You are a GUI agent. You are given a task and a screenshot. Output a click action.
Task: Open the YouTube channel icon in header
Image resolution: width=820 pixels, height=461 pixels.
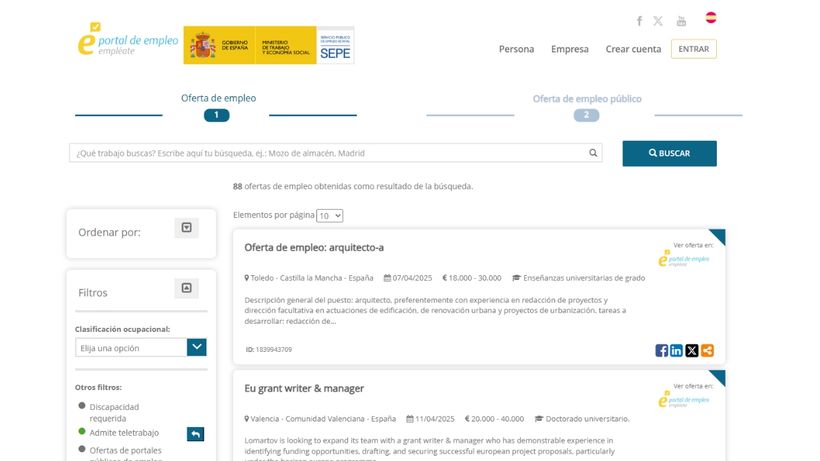(681, 21)
